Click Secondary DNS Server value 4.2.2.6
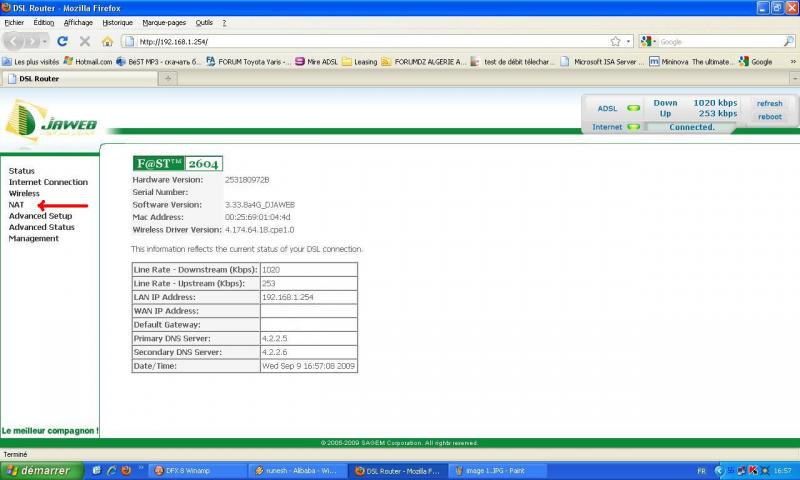 [x=274, y=352]
